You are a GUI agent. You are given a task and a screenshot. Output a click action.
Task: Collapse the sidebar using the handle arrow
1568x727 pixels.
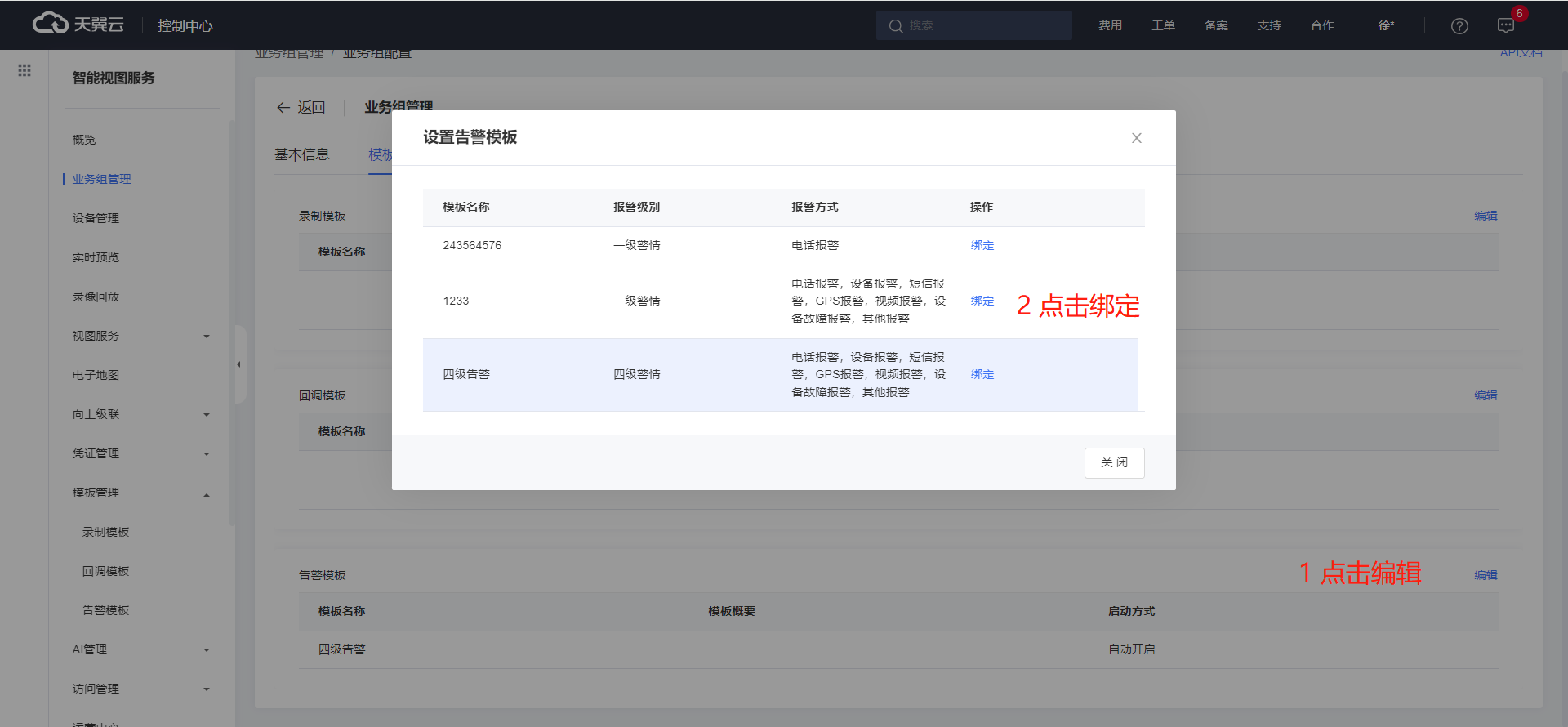pyautogui.click(x=238, y=364)
